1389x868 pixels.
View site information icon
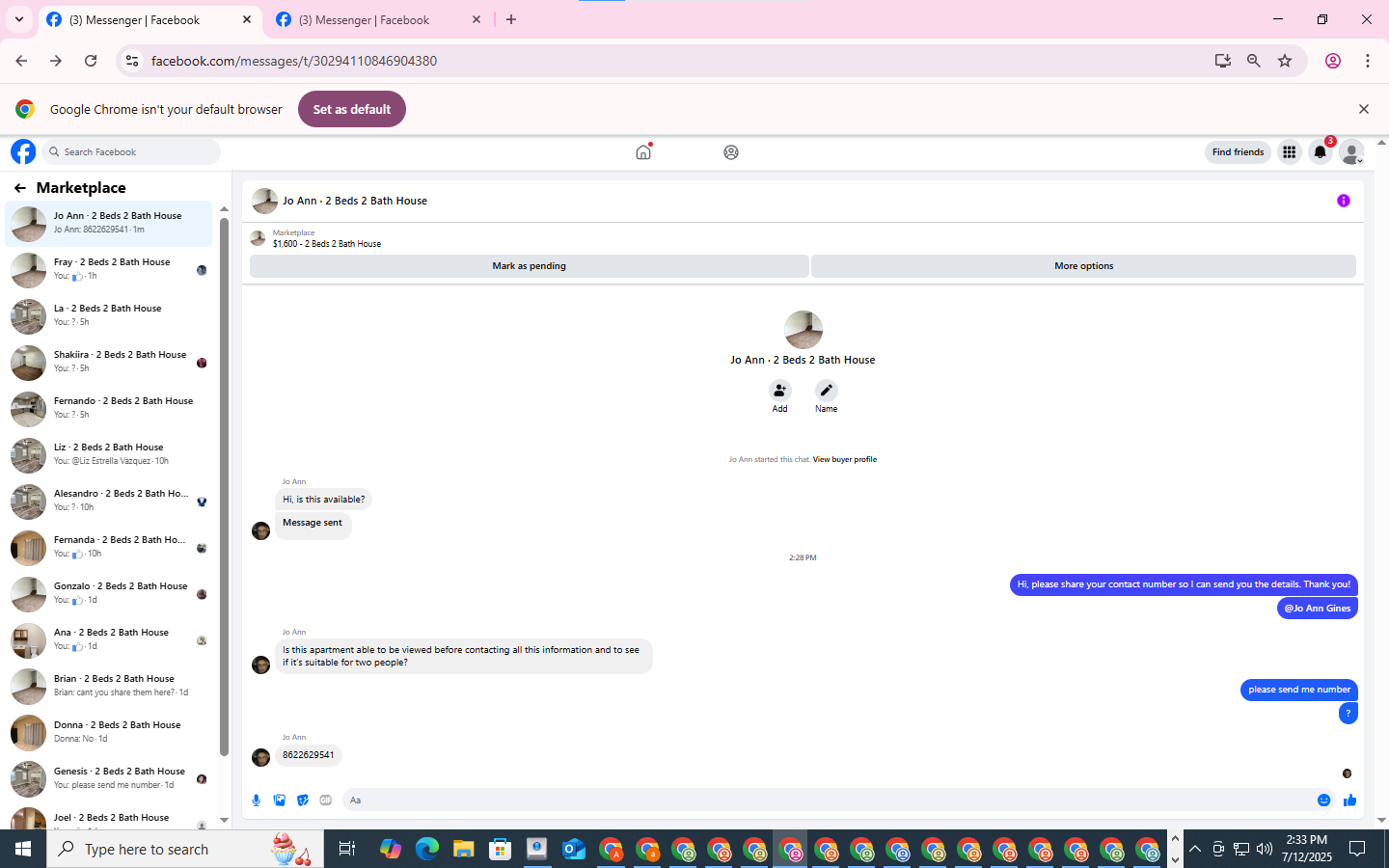point(132,61)
